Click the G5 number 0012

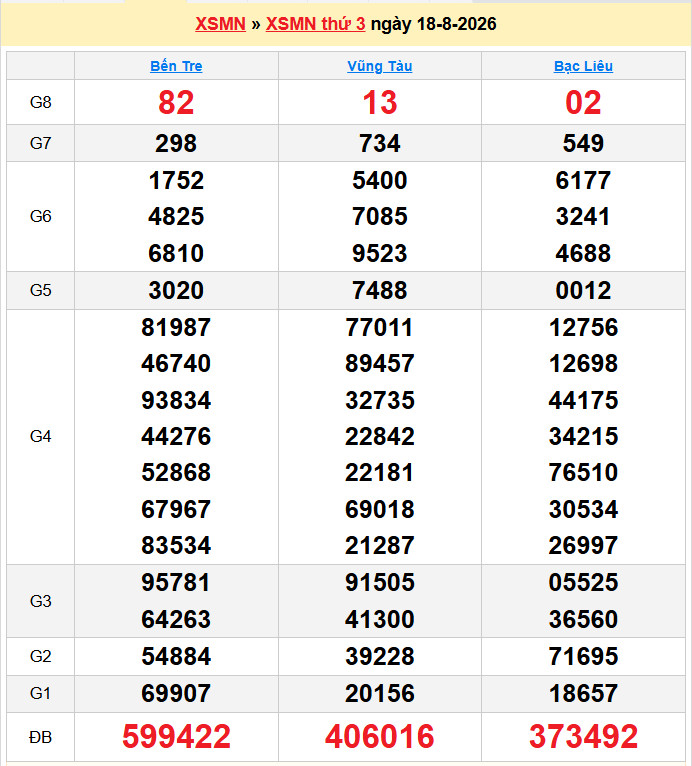point(584,291)
